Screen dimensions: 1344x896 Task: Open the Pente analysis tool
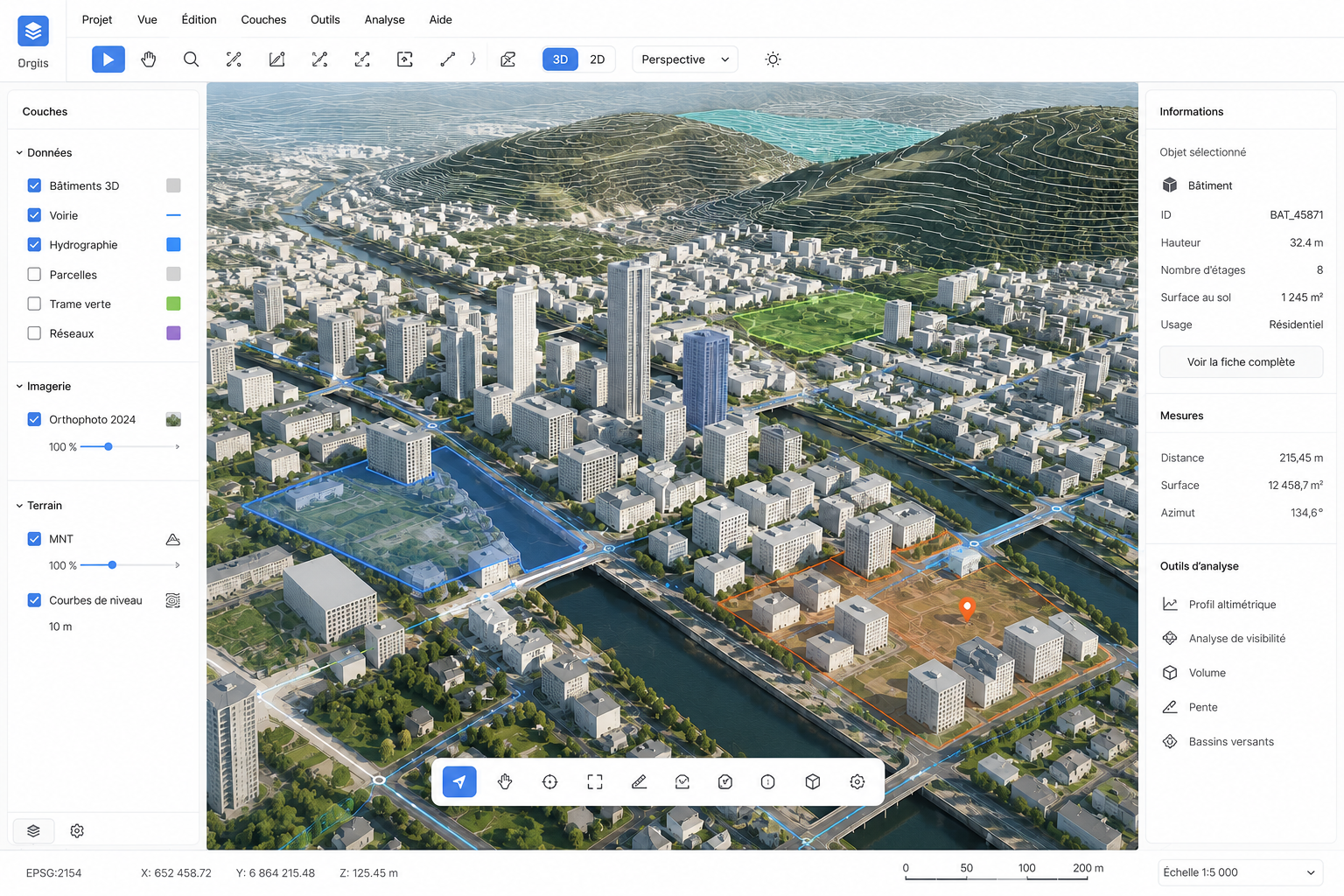tap(1203, 707)
